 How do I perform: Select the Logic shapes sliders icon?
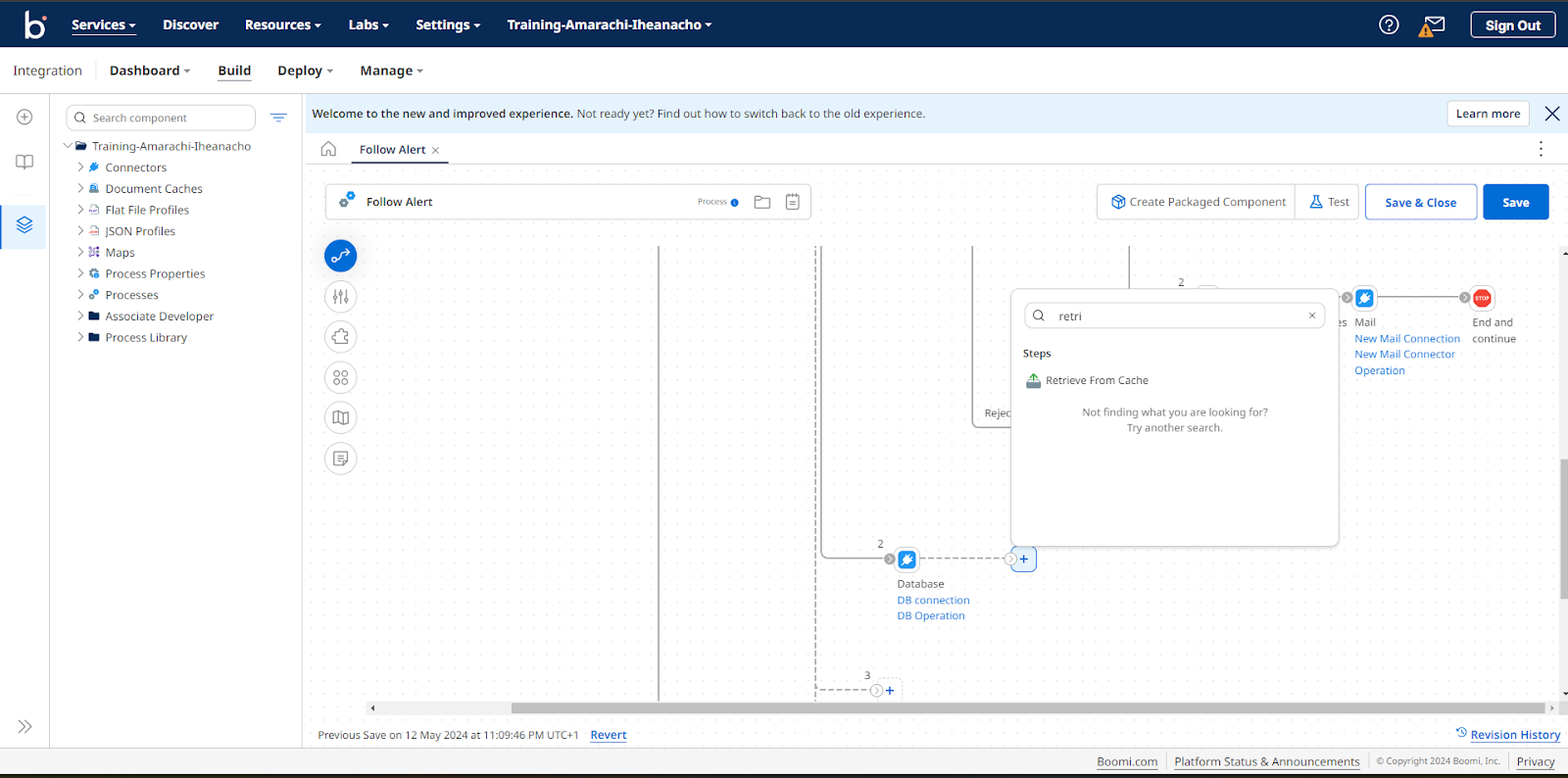[340, 296]
